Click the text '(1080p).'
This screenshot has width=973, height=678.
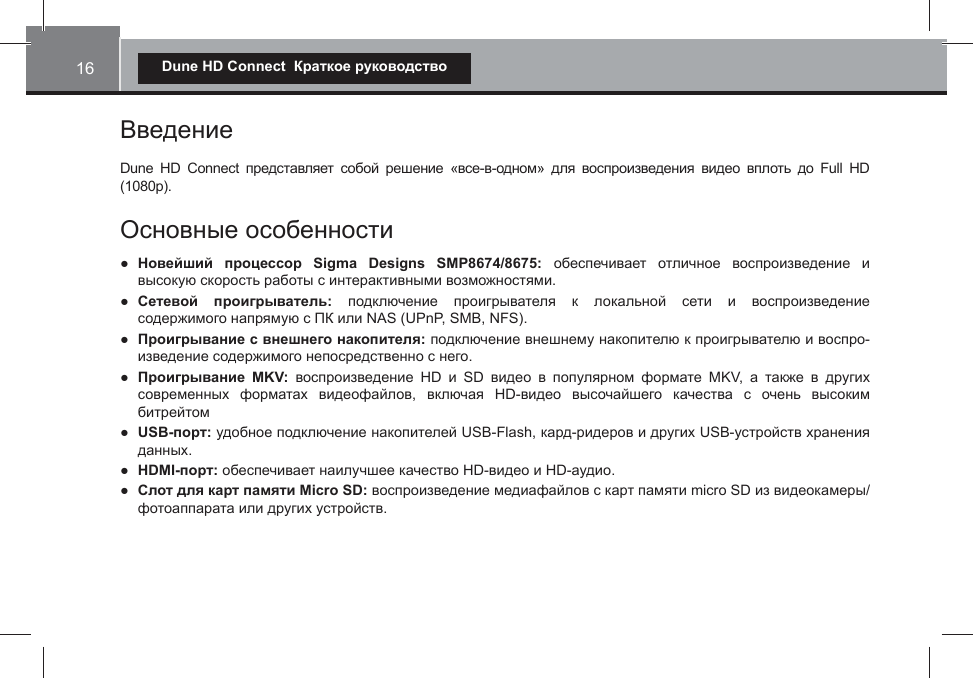(145, 187)
